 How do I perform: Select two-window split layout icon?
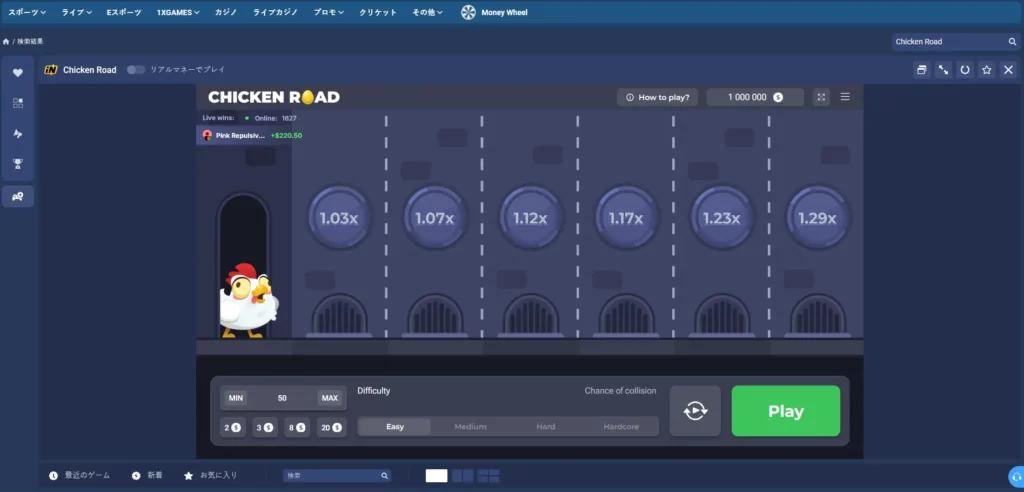462,476
